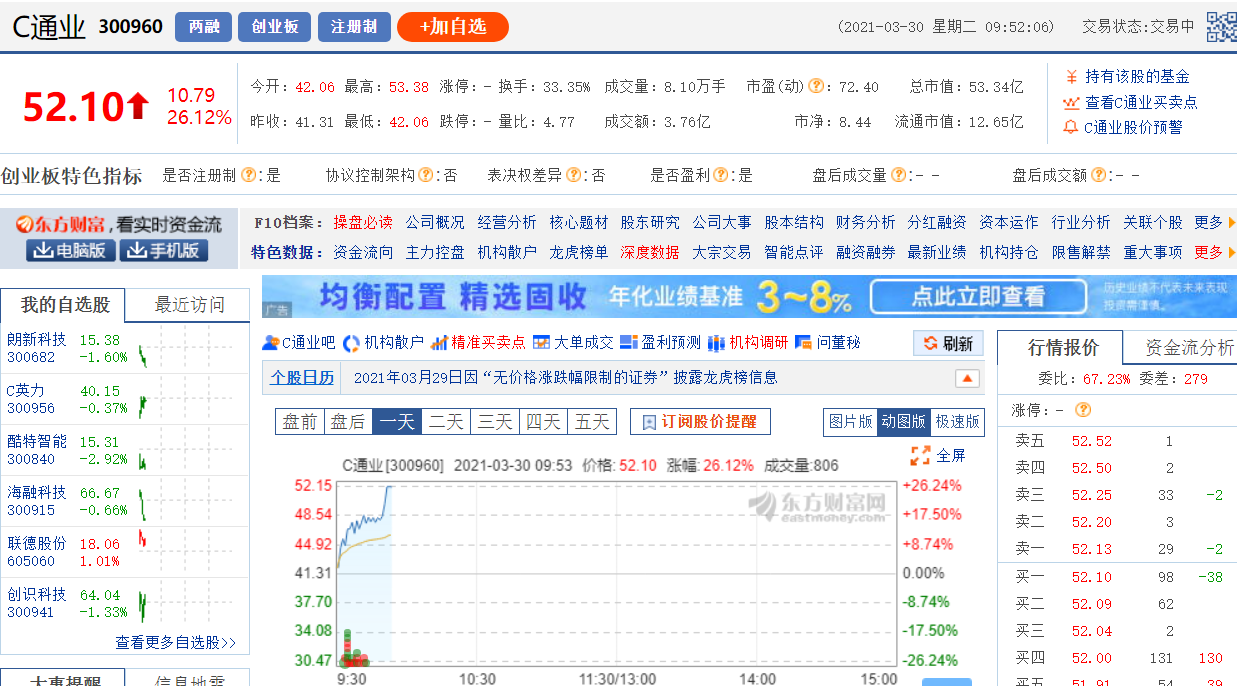This screenshot has height=686, width=1237.
Task: Click the 是否盈利 help question mark icon
Action: tap(721, 175)
